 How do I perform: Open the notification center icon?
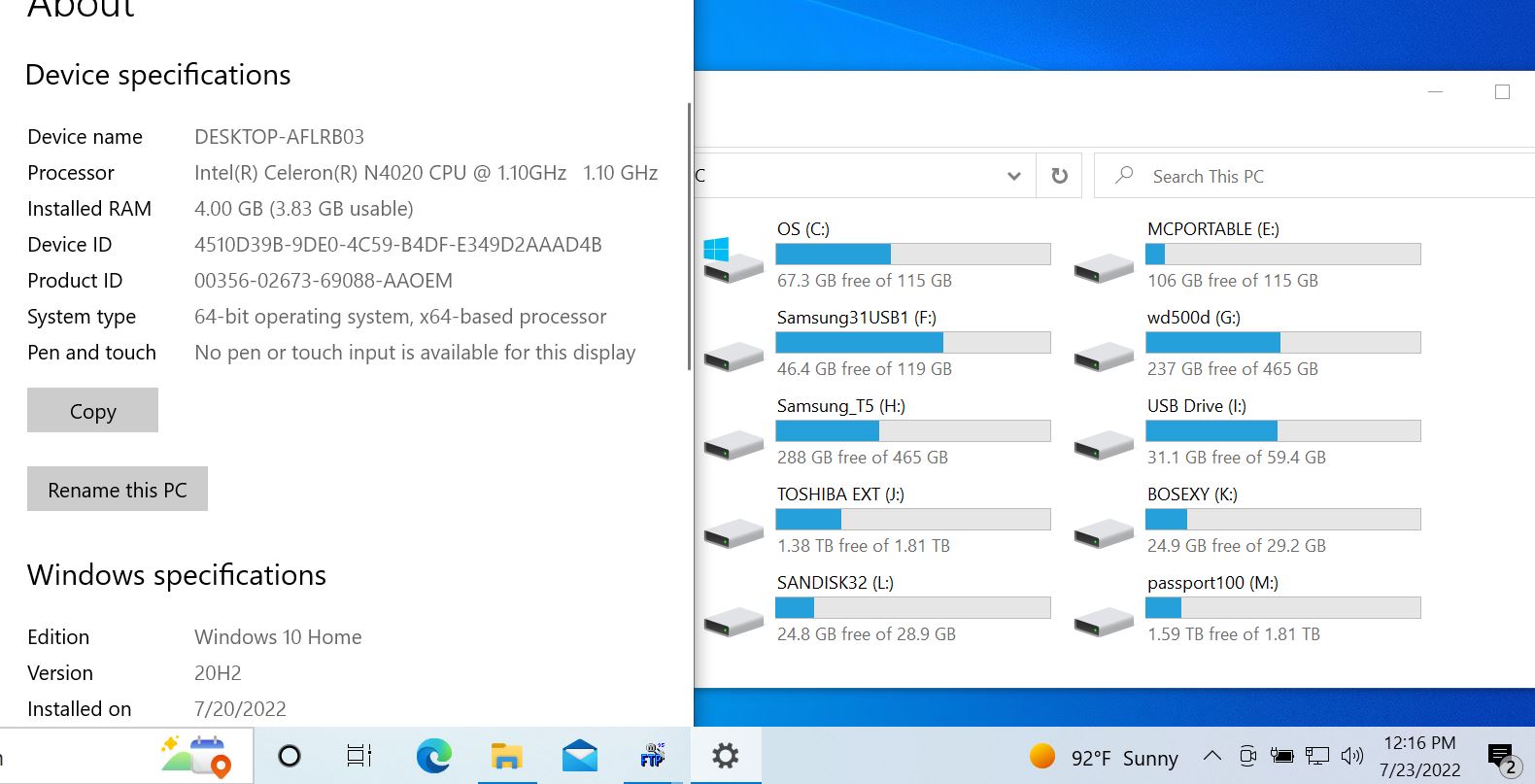pos(1502,758)
